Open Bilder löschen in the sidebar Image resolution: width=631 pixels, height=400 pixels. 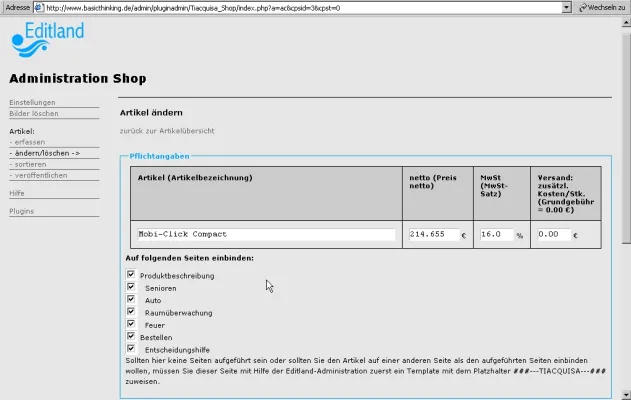point(34,113)
